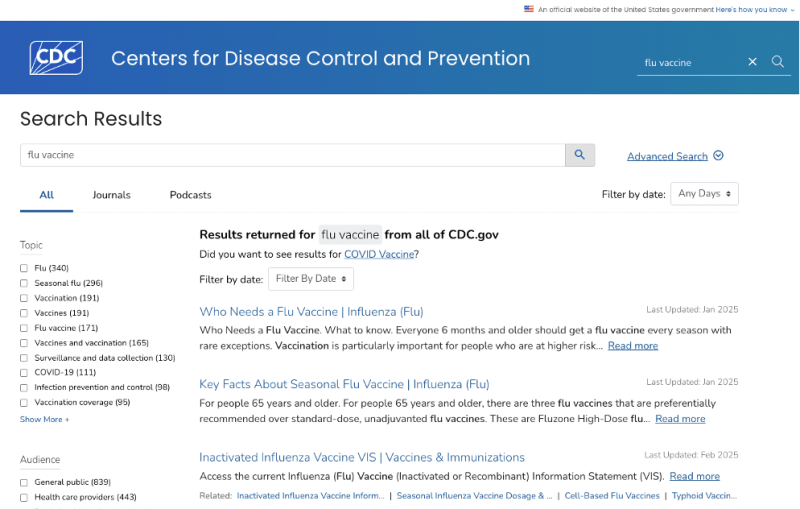Open "Inactivated Influenza Vaccine VIS" result
This screenshot has width=800, height=509.
pos(362,457)
